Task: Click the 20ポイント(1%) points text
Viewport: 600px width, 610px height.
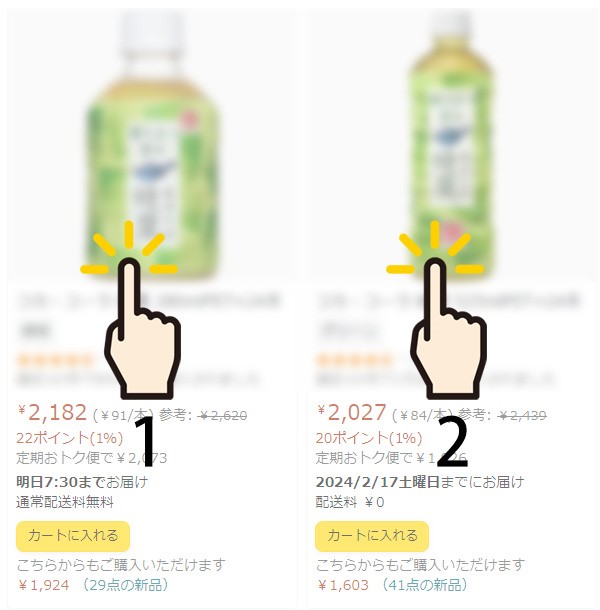Action: point(369,438)
